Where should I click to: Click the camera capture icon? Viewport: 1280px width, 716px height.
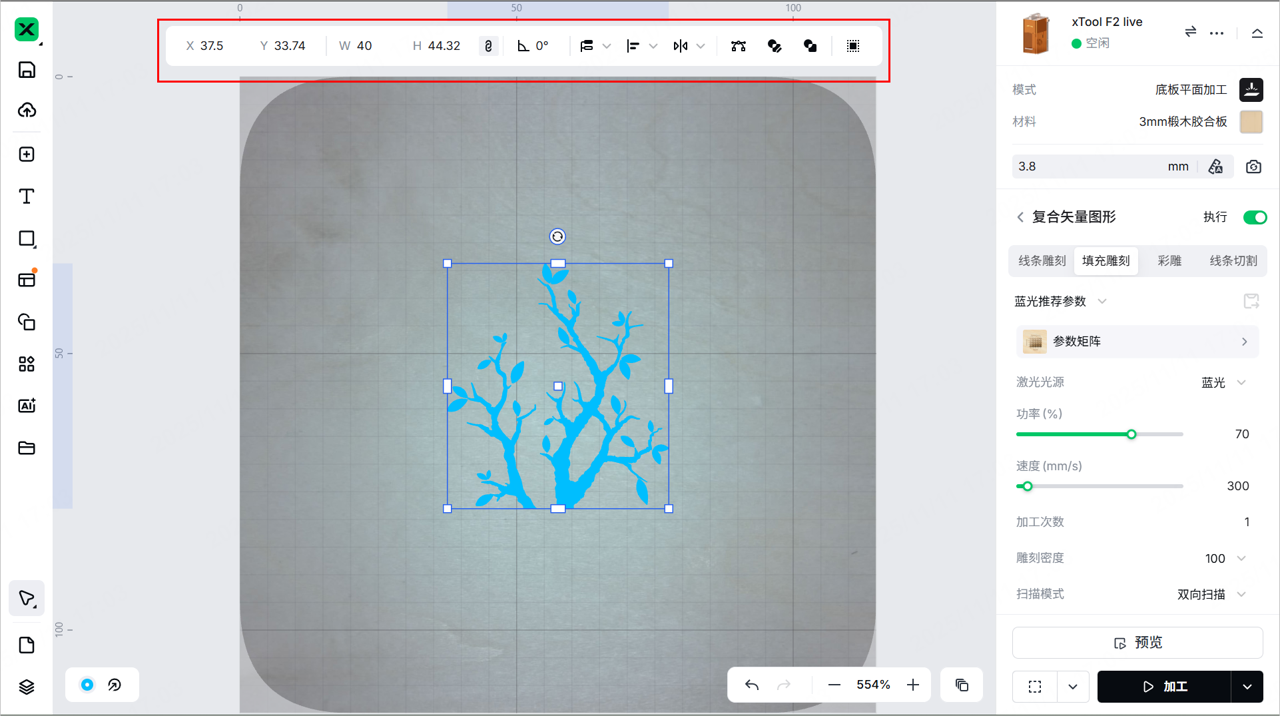click(1253, 167)
